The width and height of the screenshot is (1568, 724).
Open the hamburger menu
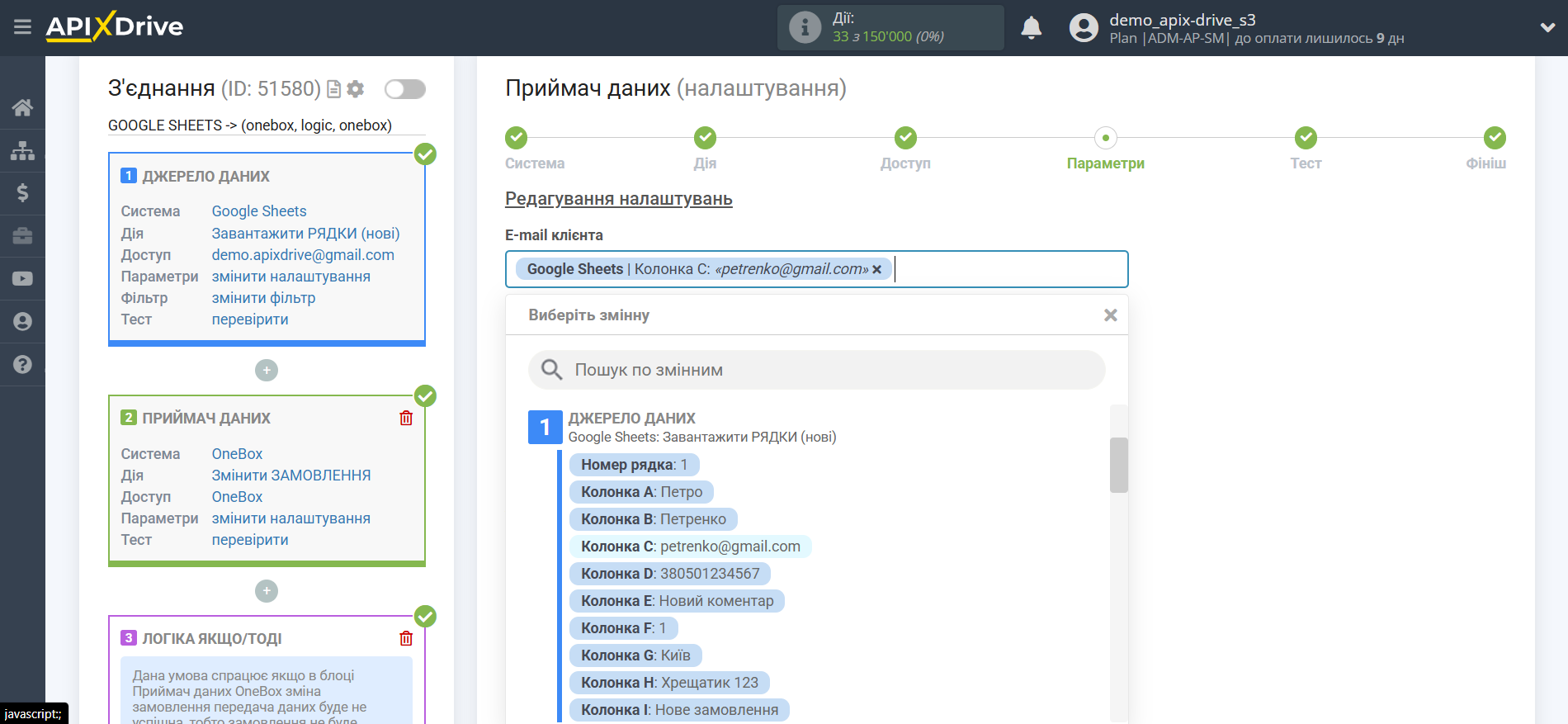(x=22, y=27)
